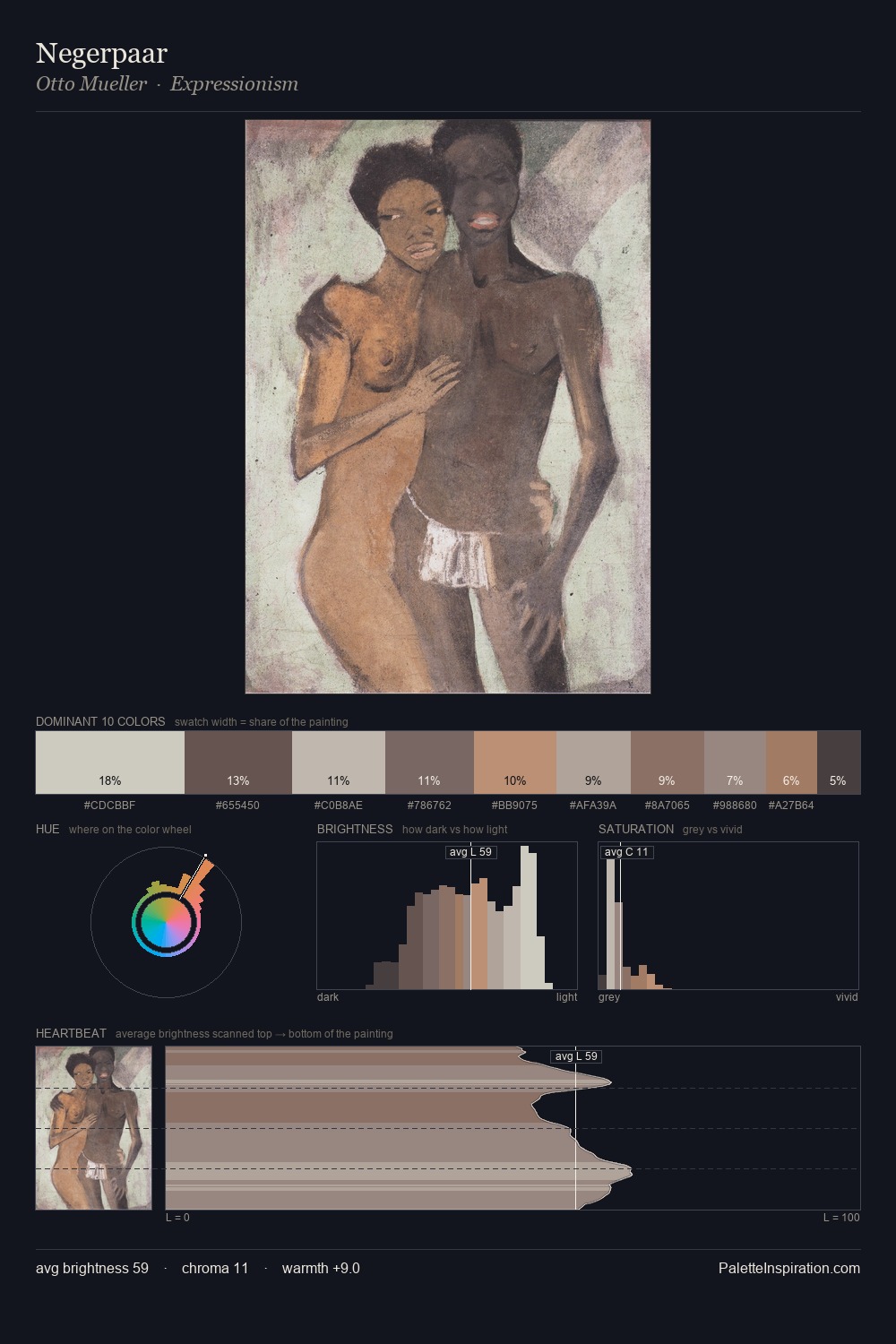Click the HEARTBEAT section heading
The image size is (896, 1344).
(x=71, y=1033)
